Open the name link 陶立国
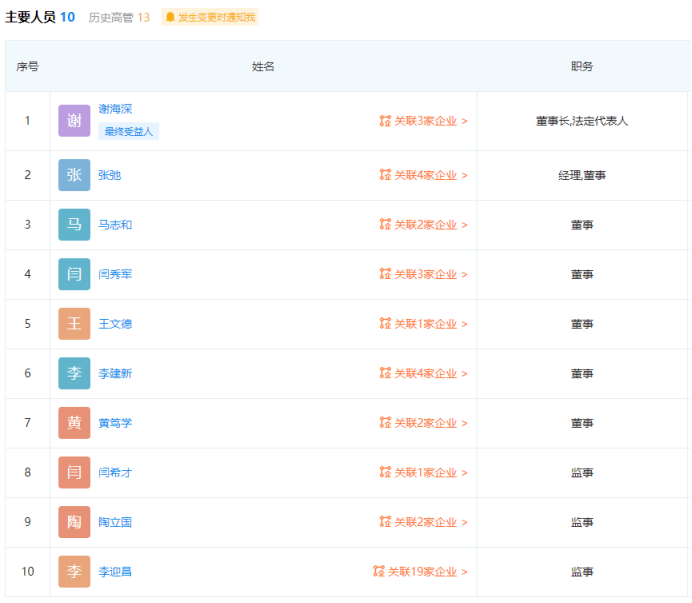 tap(115, 522)
